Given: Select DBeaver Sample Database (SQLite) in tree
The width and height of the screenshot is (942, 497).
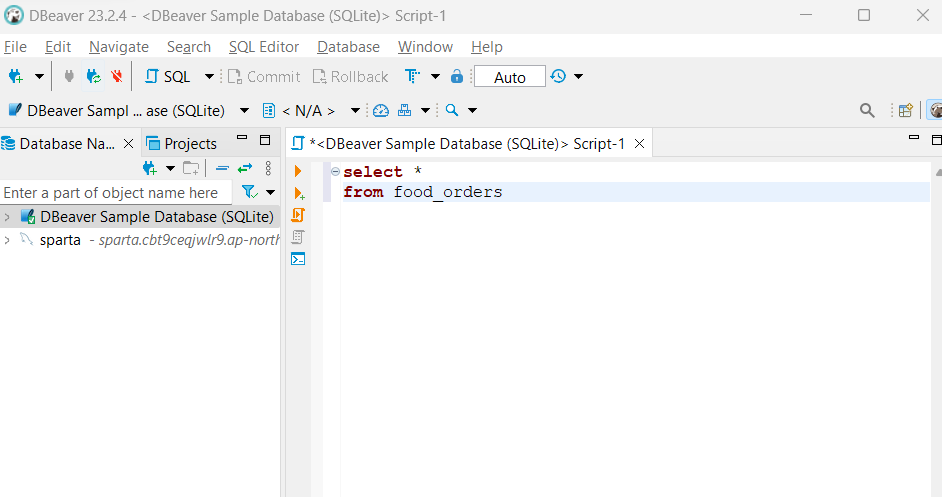Looking at the screenshot, I should tap(157, 216).
